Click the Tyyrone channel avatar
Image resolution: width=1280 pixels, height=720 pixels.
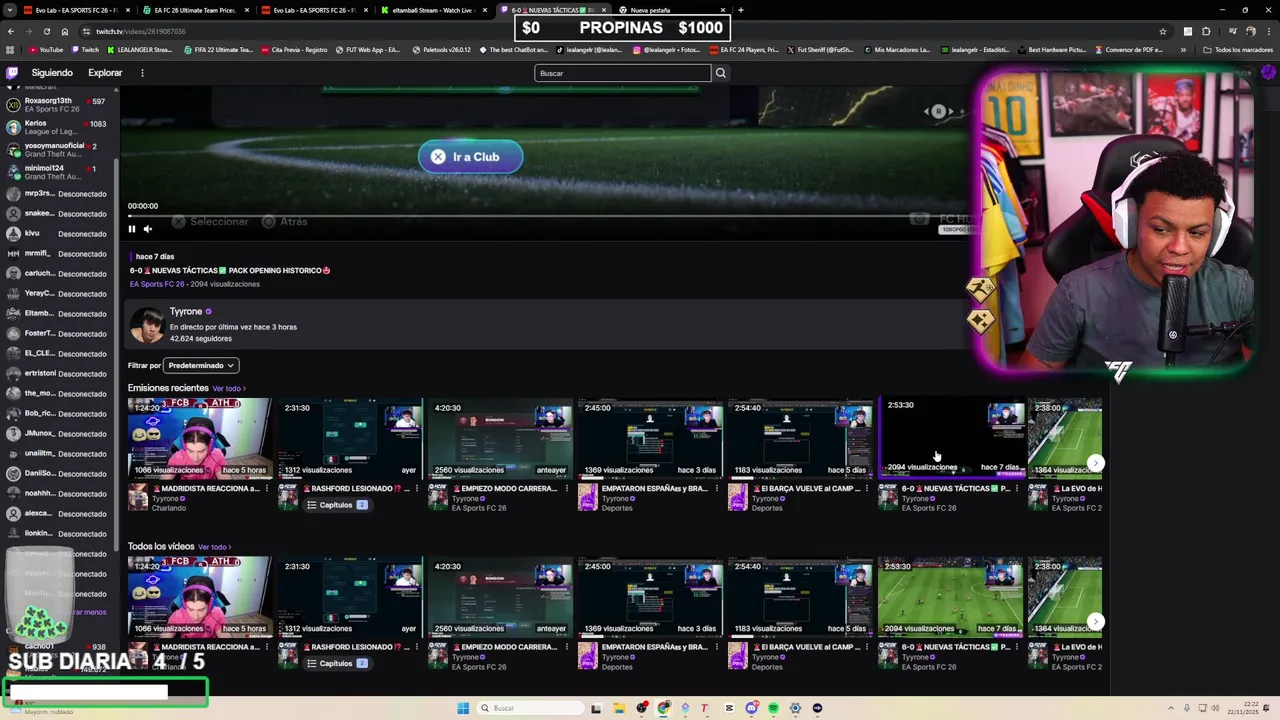pos(147,325)
